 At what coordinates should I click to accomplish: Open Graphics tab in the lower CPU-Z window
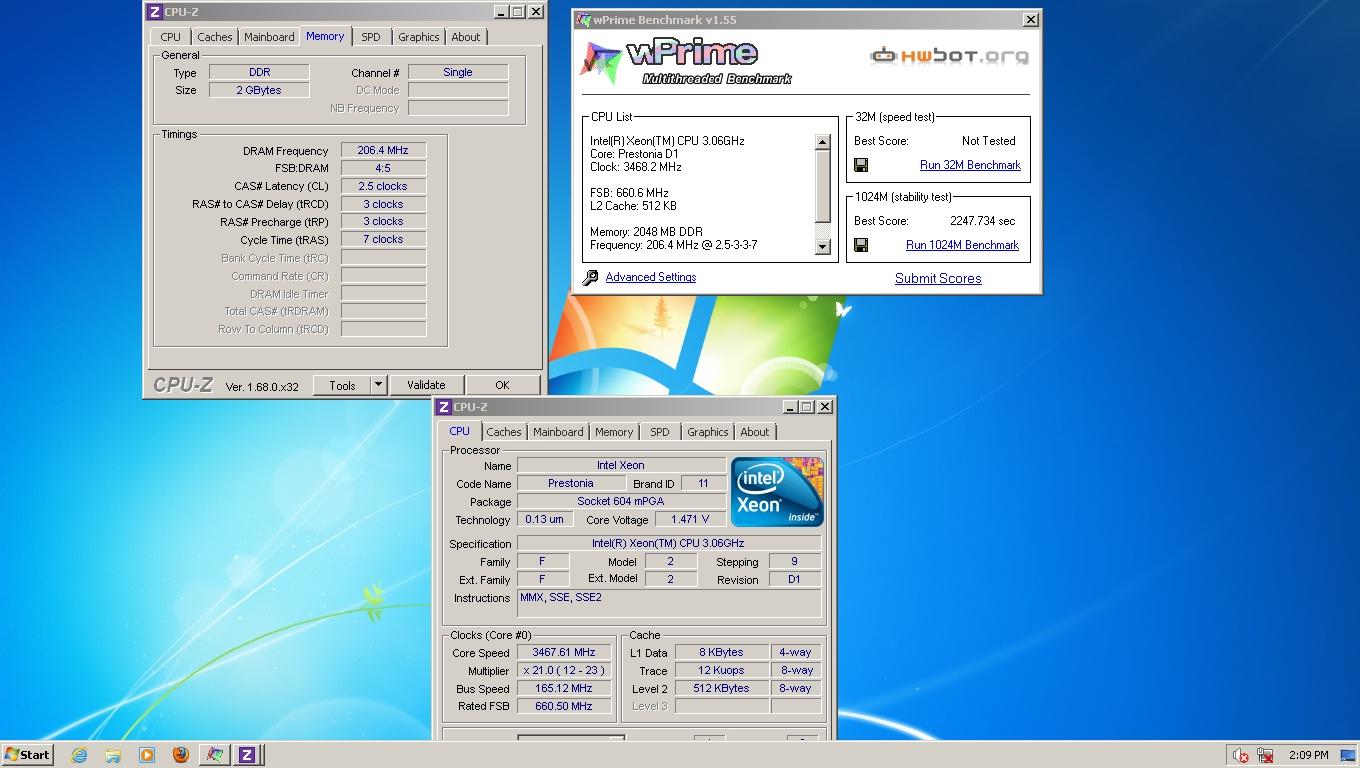[707, 432]
